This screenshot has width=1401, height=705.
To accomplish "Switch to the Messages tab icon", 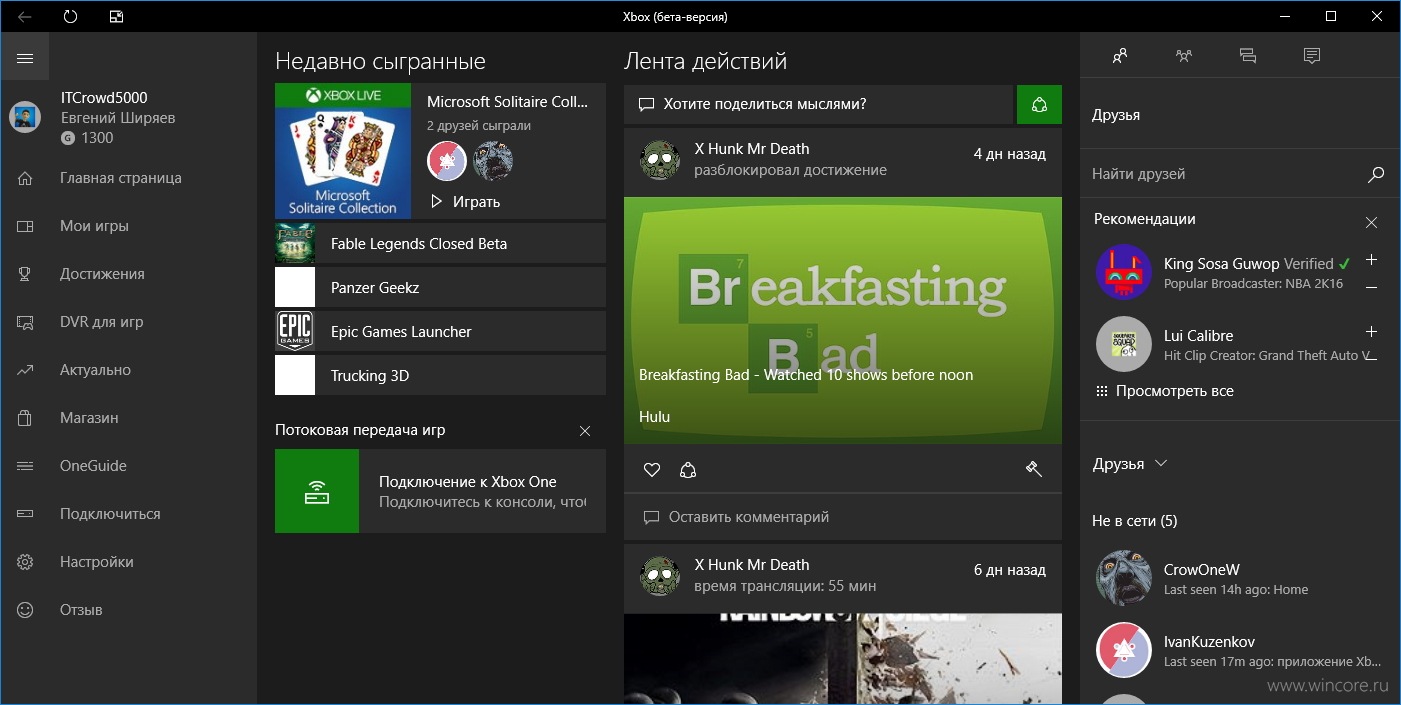I will pyautogui.click(x=1248, y=56).
